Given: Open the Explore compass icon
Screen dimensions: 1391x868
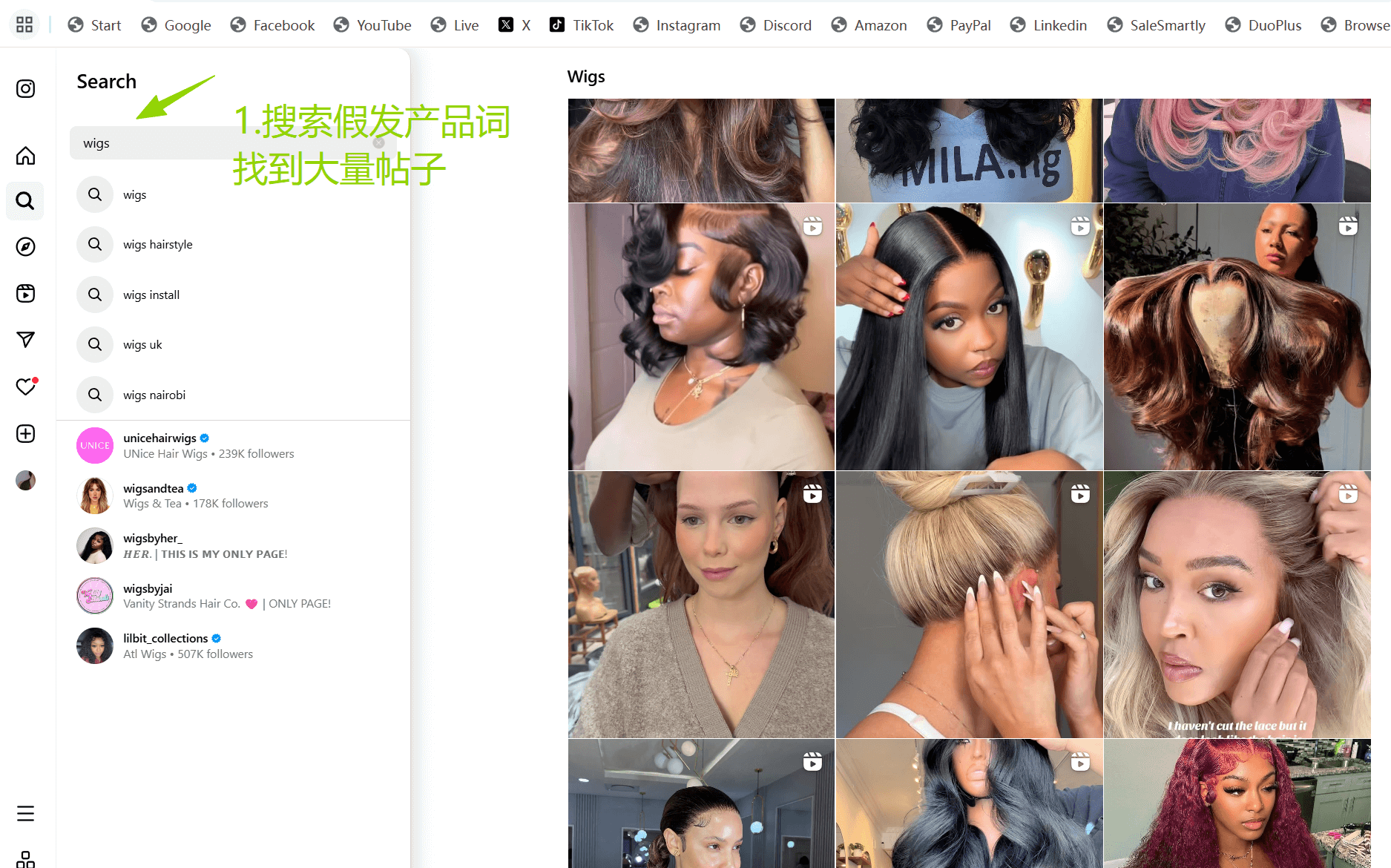Looking at the screenshot, I should coord(25,247).
